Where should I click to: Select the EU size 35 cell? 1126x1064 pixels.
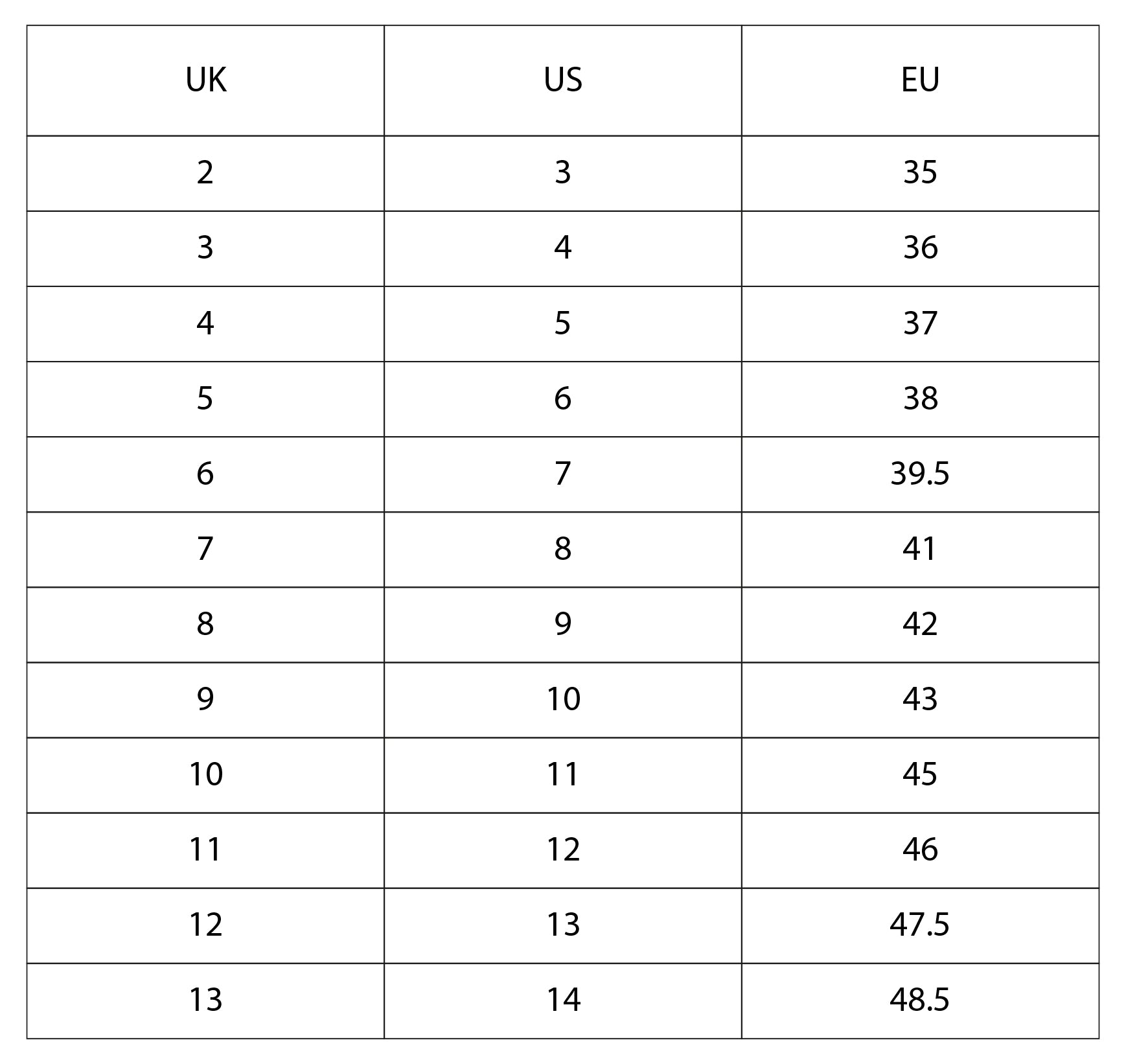point(920,172)
